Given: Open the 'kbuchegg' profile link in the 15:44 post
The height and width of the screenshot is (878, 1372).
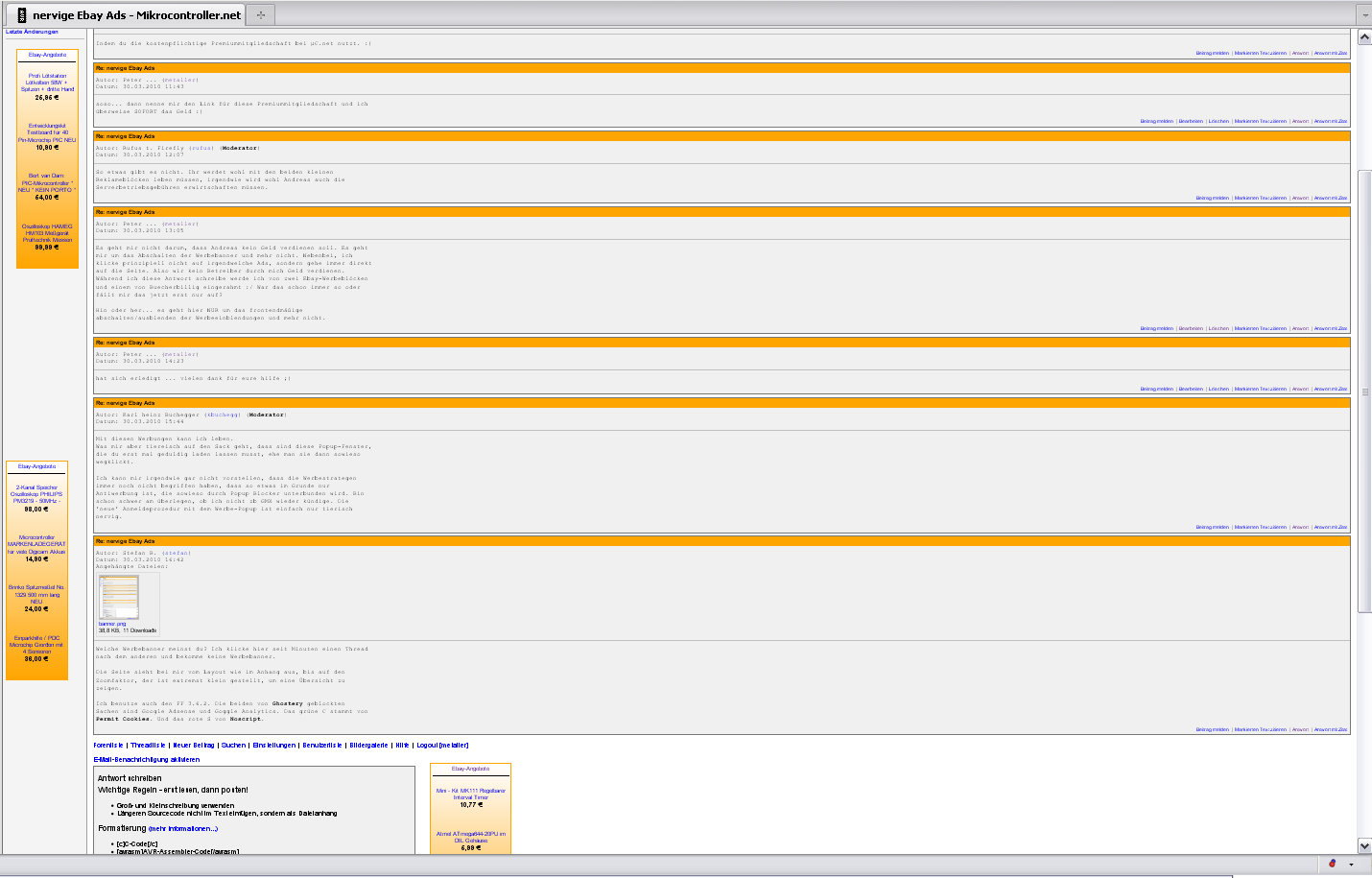Looking at the screenshot, I should click(x=223, y=415).
